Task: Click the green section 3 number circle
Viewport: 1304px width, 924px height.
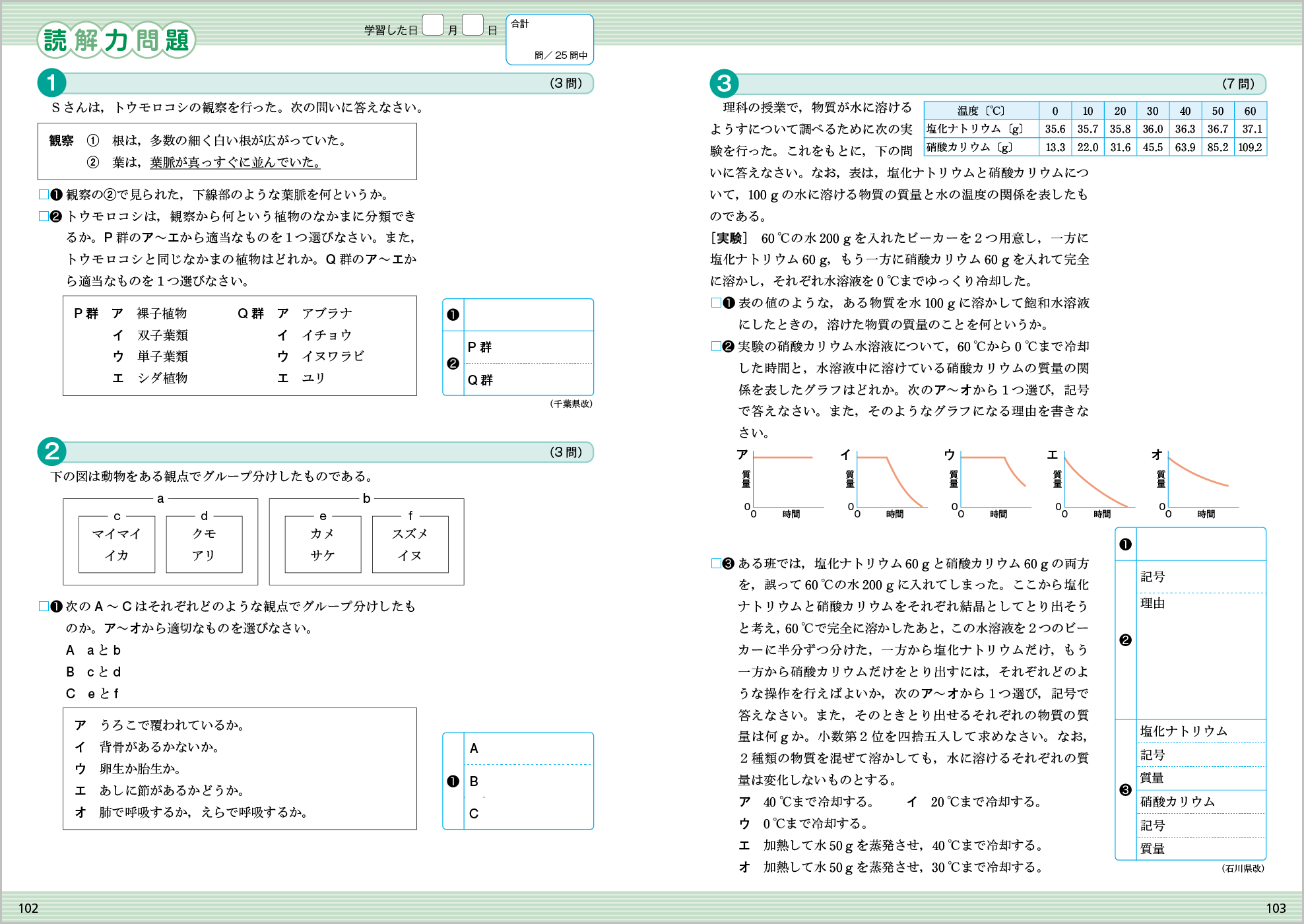Action: (724, 83)
